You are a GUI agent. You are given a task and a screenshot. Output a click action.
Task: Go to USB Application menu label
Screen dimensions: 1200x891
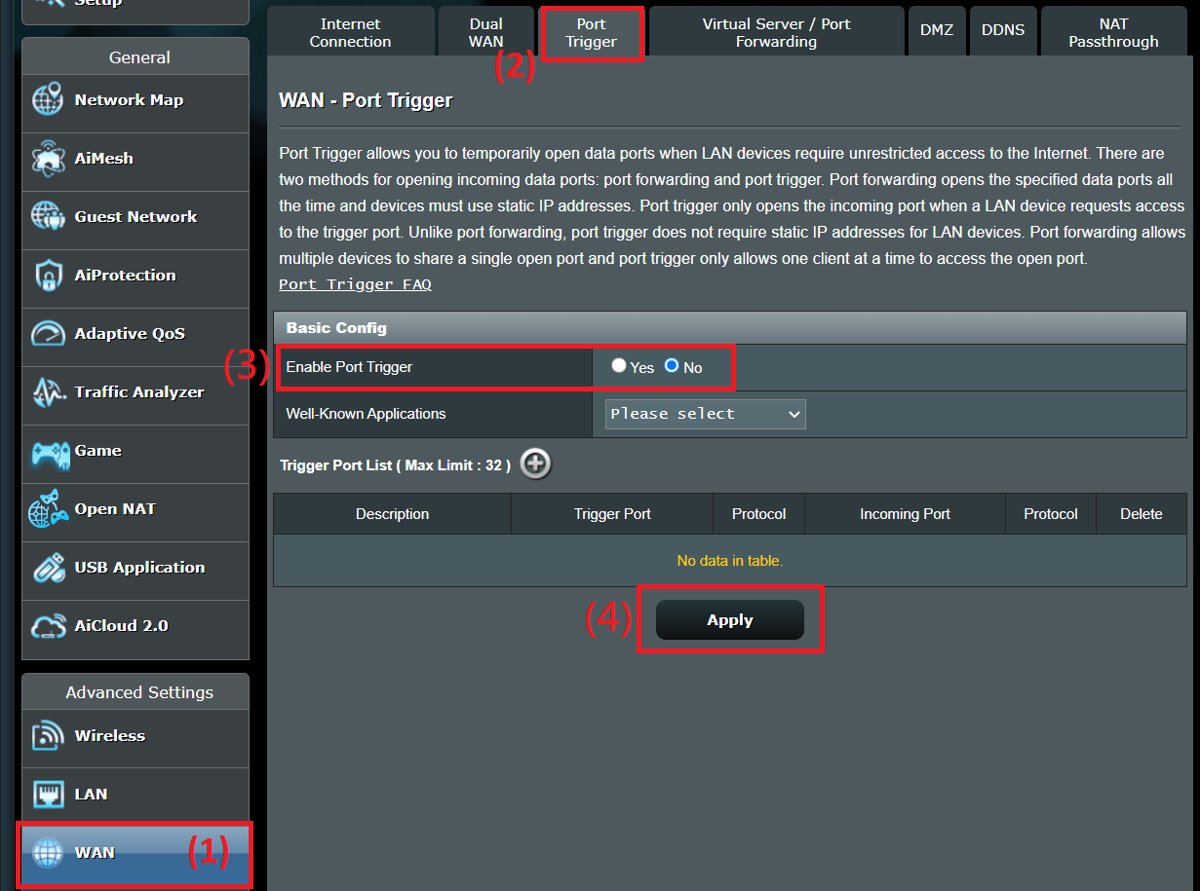[139, 567]
